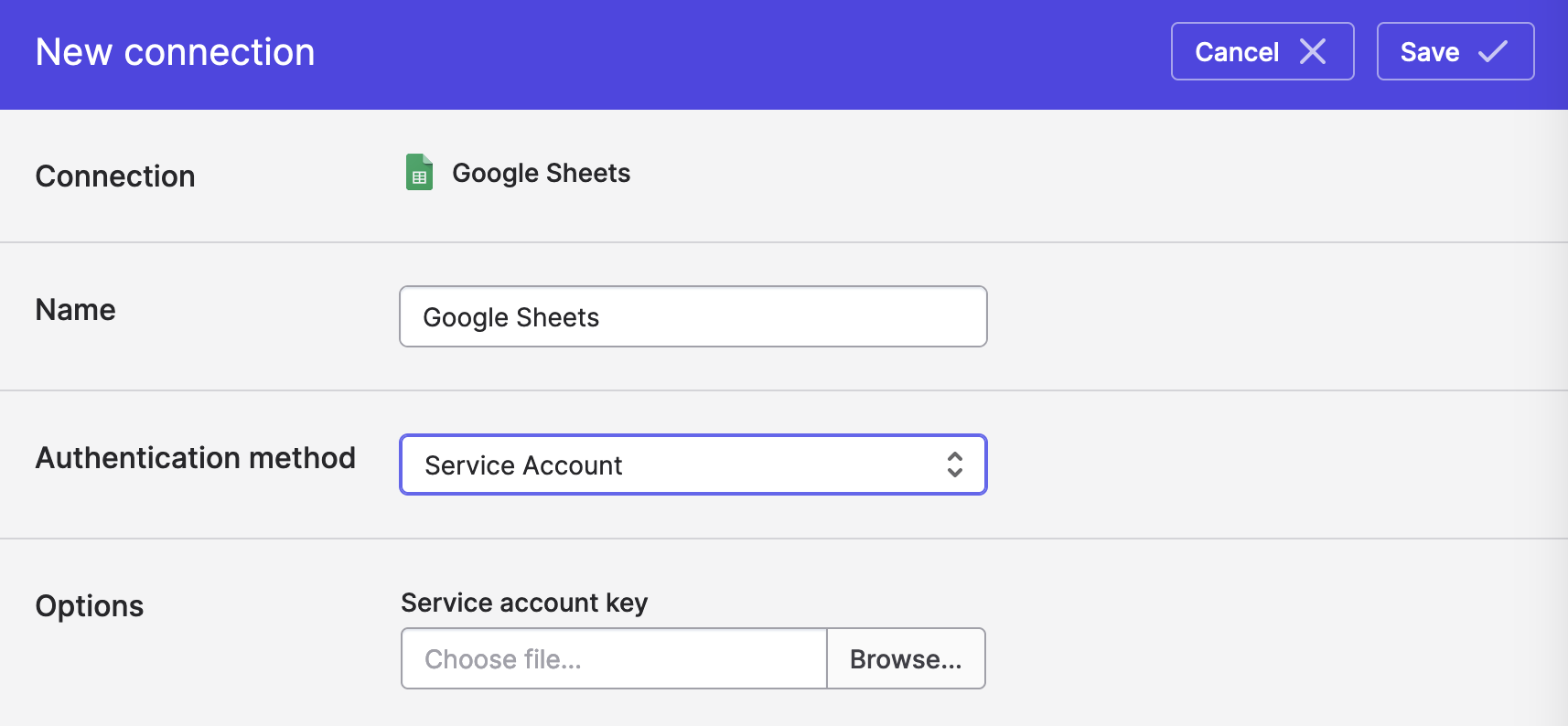
Task: Click the Authentication method label
Action: tap(196, 457)
